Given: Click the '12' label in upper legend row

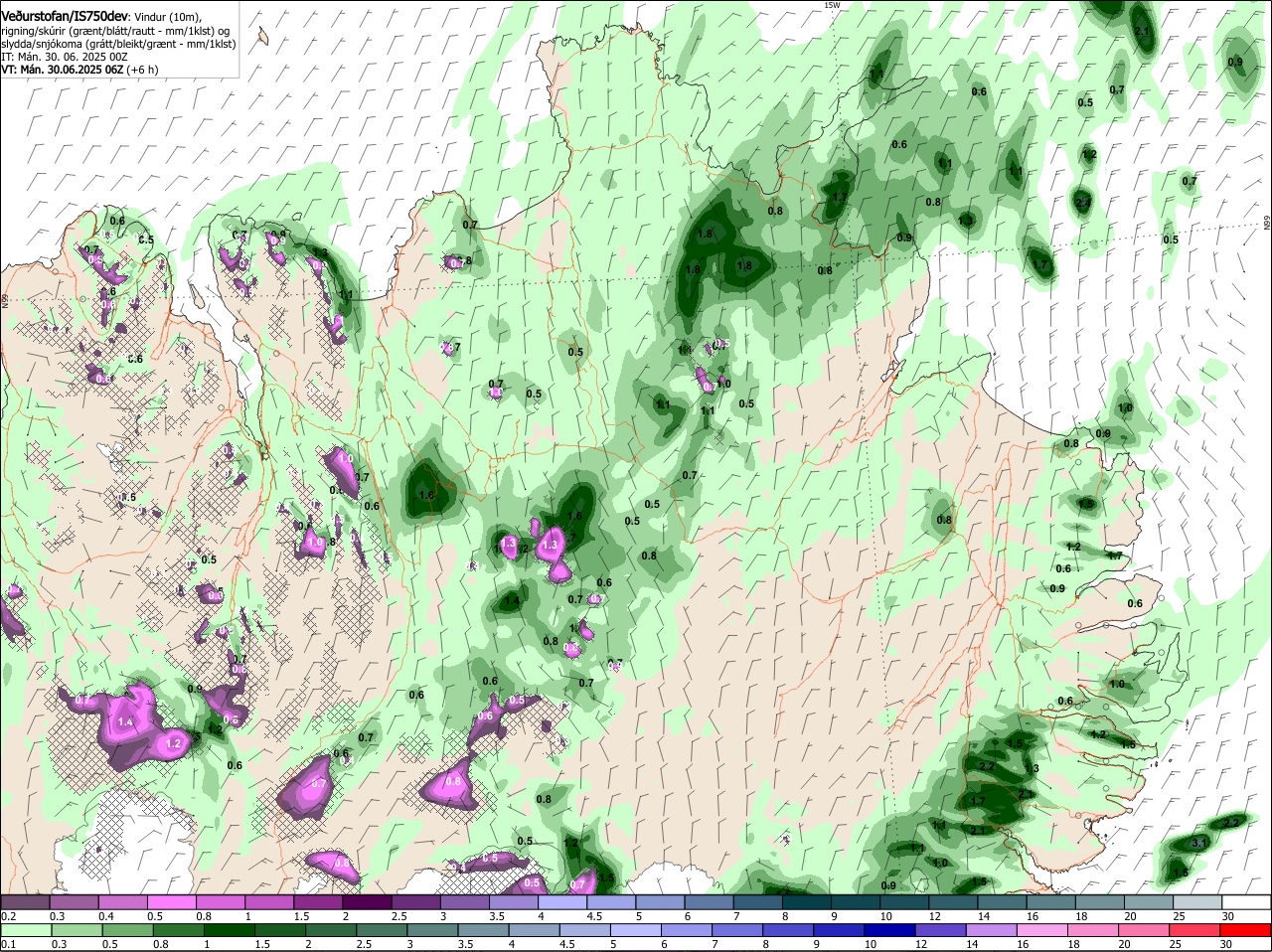Looking at the screenshot, I should tap(935, 916).
